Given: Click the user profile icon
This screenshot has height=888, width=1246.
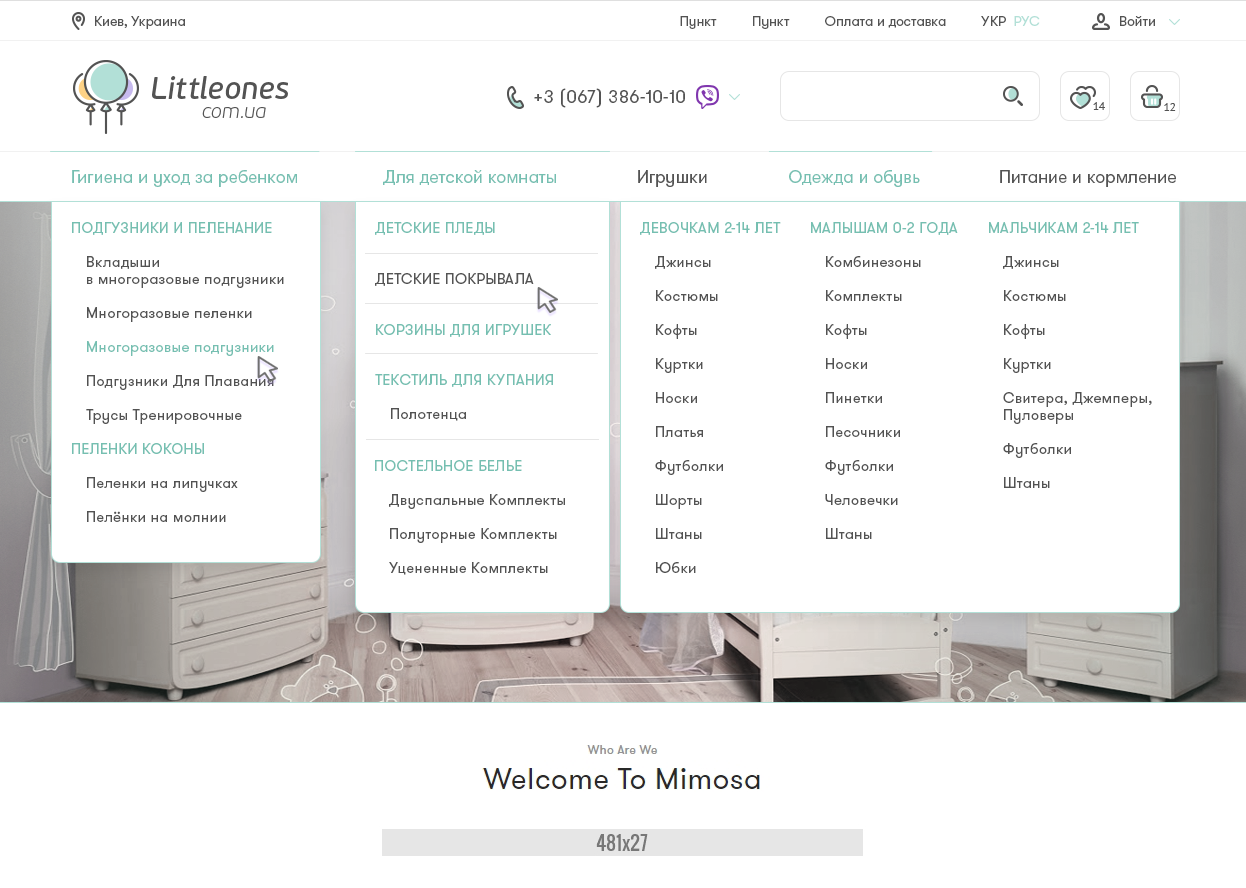Looking at the screenshot, I should tap(1101, 21).
